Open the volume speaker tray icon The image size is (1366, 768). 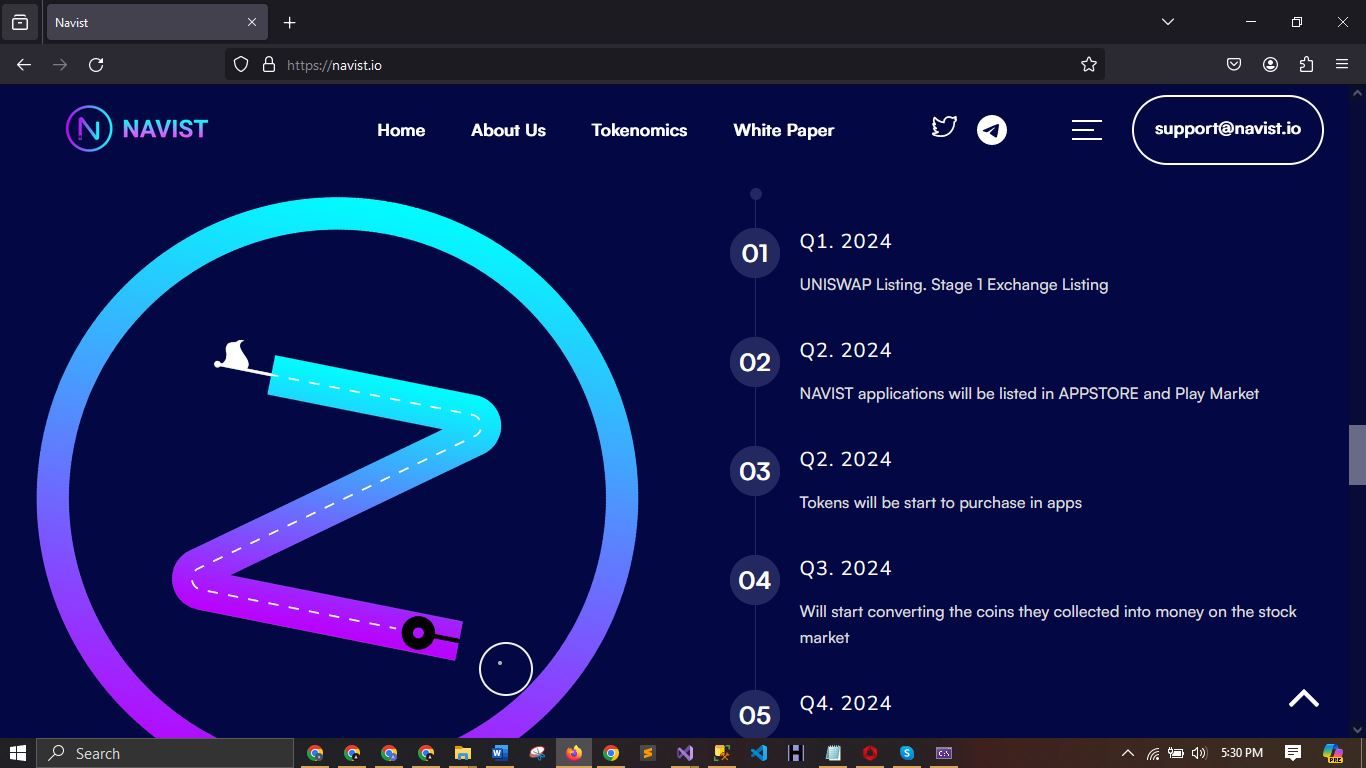1199,753
